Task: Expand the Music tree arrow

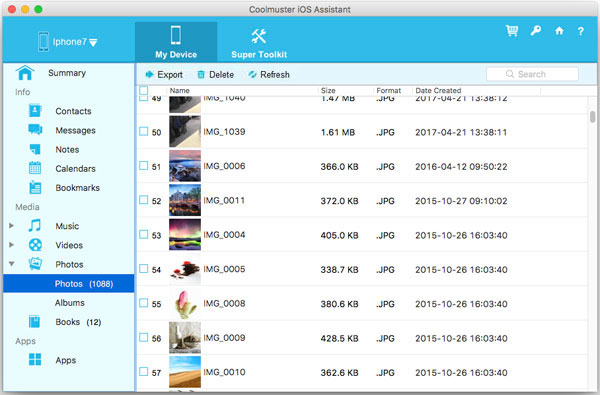Action: click(x=11, y=226)
